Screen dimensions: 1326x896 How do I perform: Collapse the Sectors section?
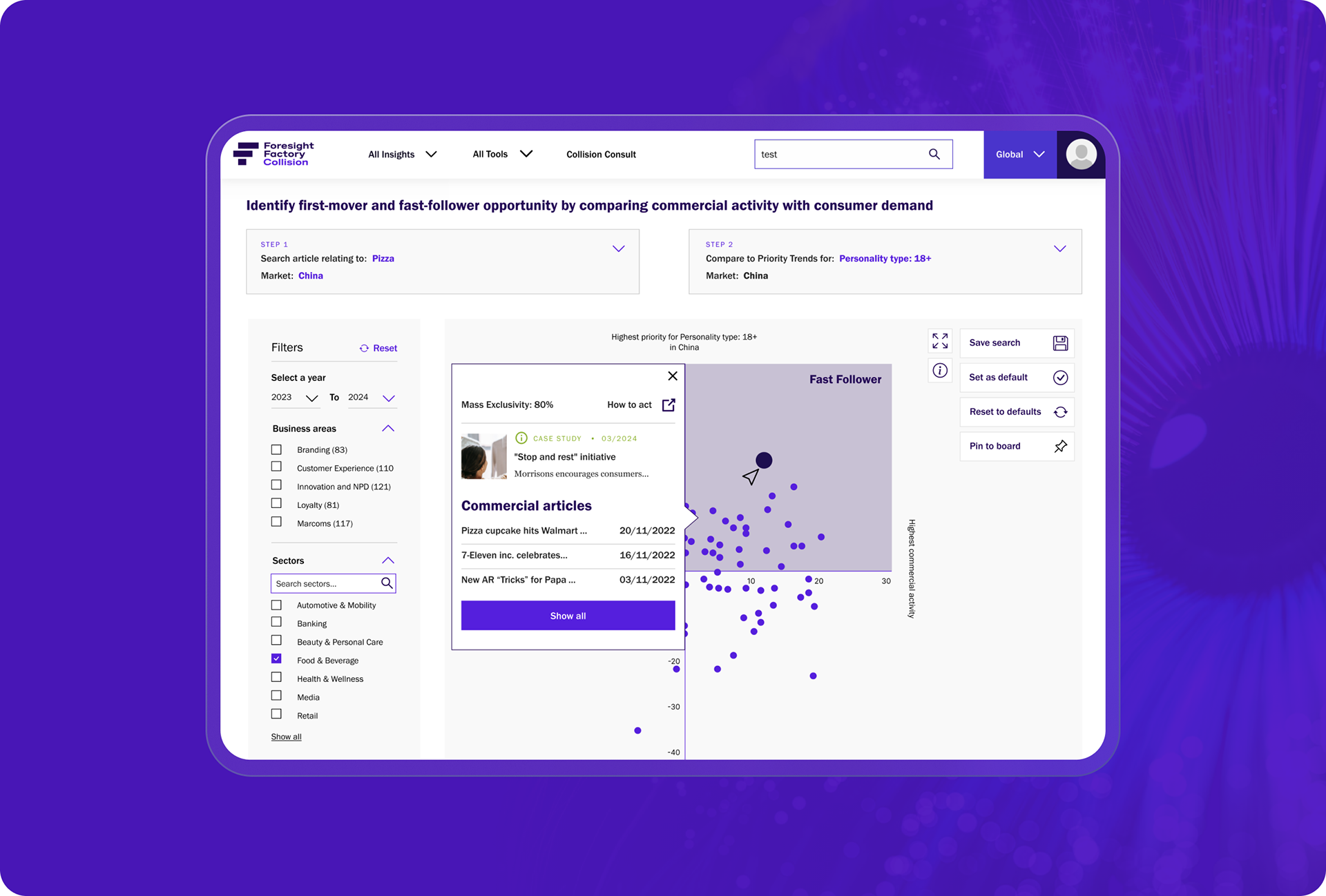[x=388, y=561]
